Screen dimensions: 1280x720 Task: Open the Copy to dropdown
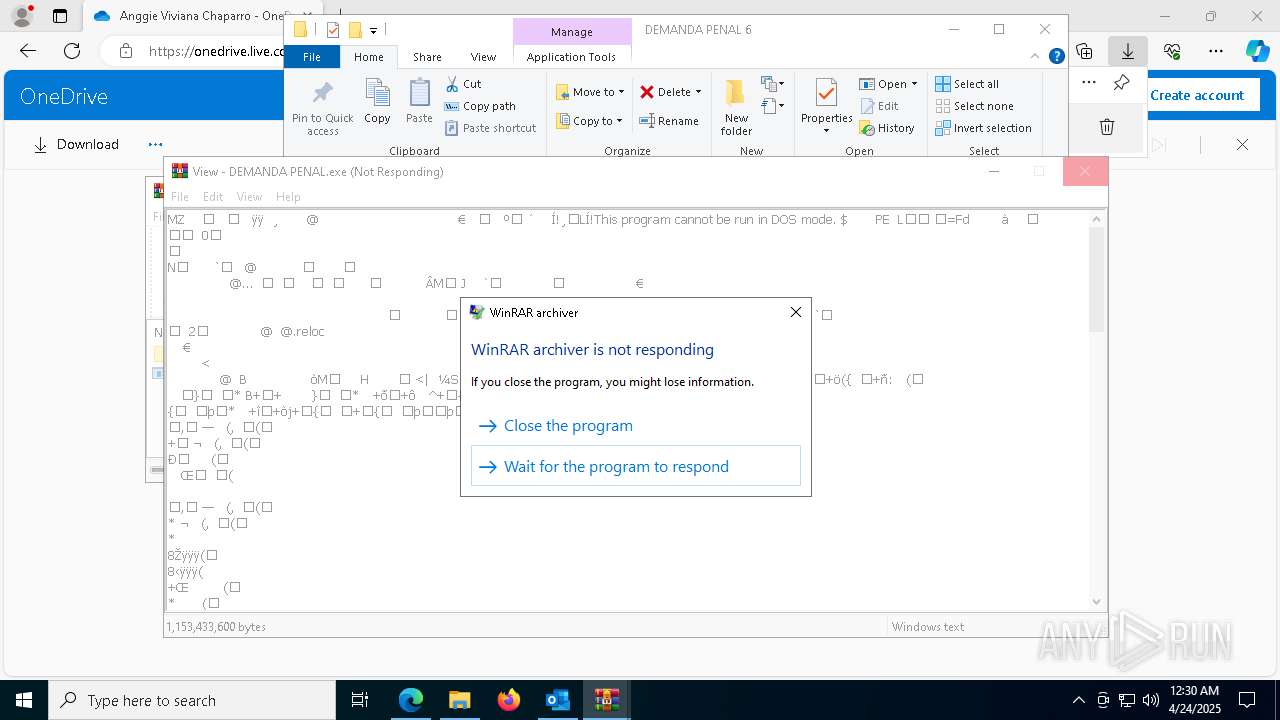click(x=589, y=121)
